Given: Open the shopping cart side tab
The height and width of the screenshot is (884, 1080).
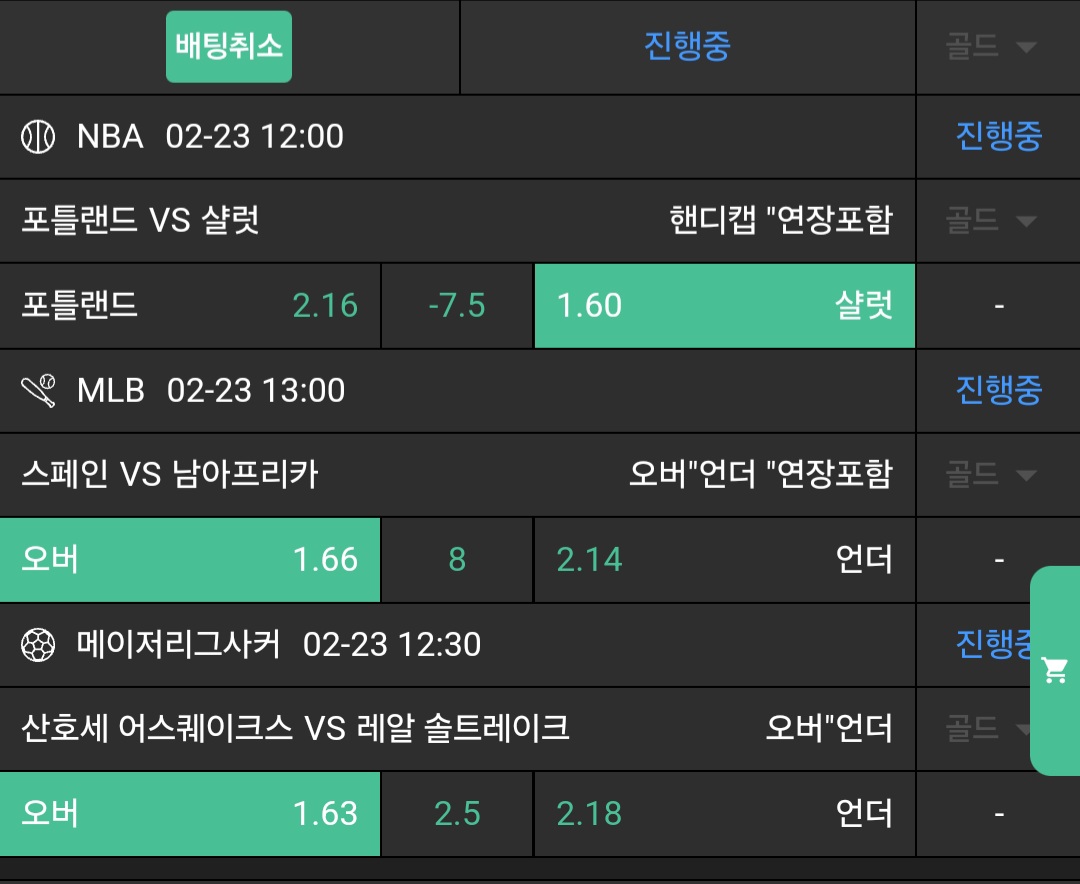Looking at the screenshot, I should (x=1055, y=670).
